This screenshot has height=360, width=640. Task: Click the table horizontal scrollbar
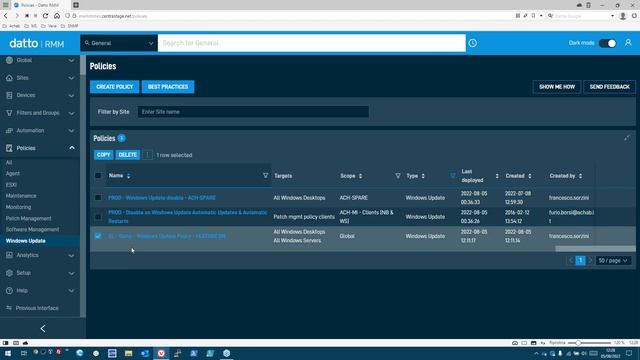point(595,249)
